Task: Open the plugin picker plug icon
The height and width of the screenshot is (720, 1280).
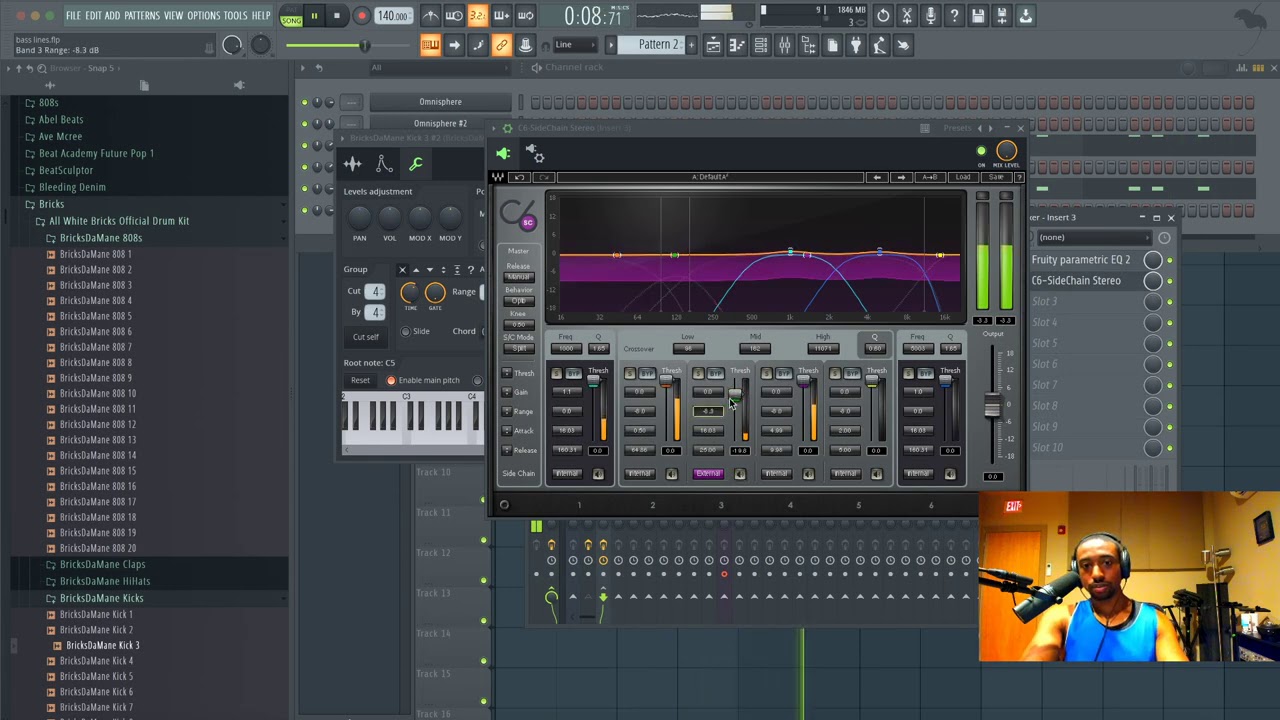Action: [856, 45]
